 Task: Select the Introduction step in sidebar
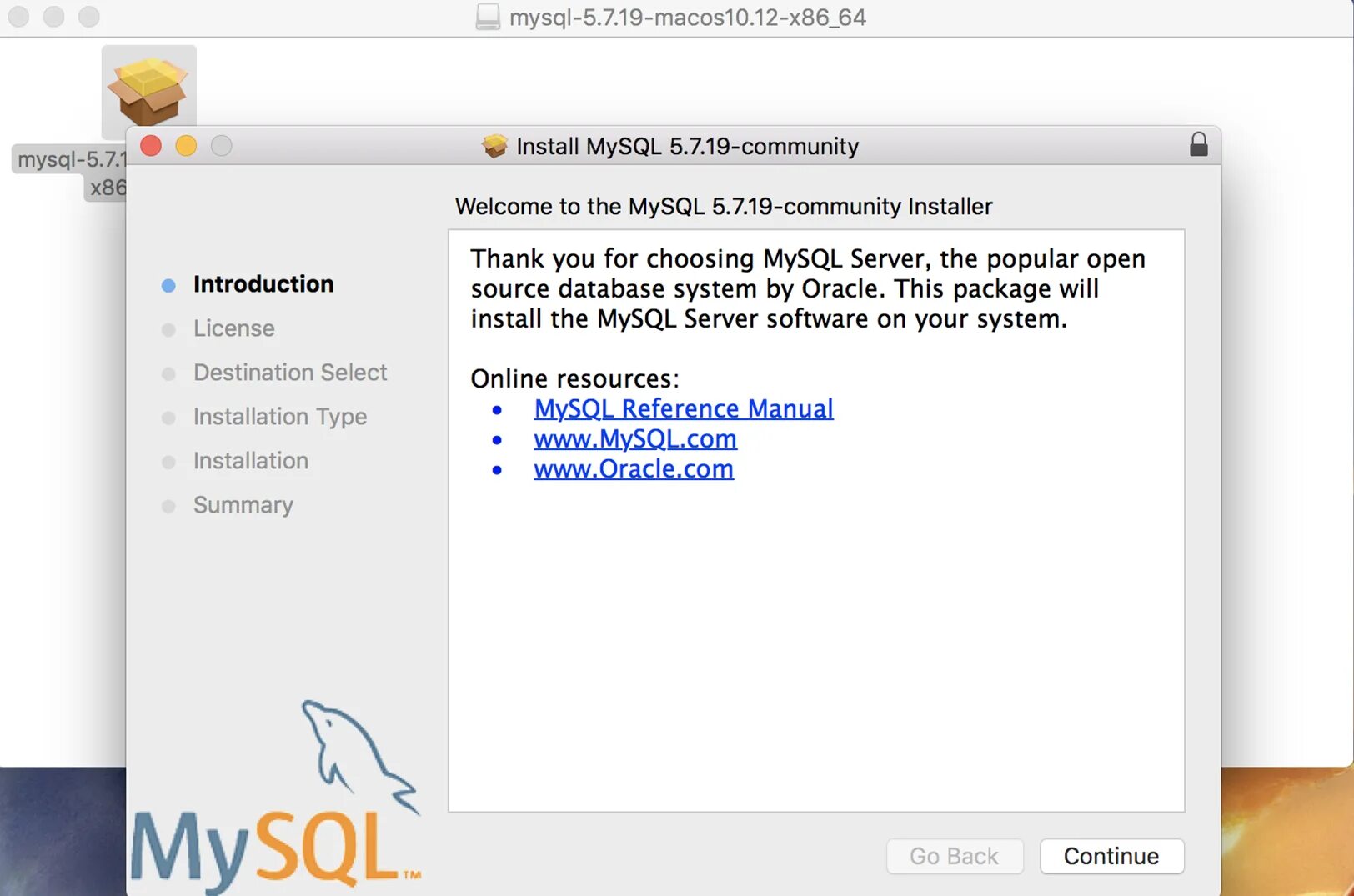coord(263,284)
